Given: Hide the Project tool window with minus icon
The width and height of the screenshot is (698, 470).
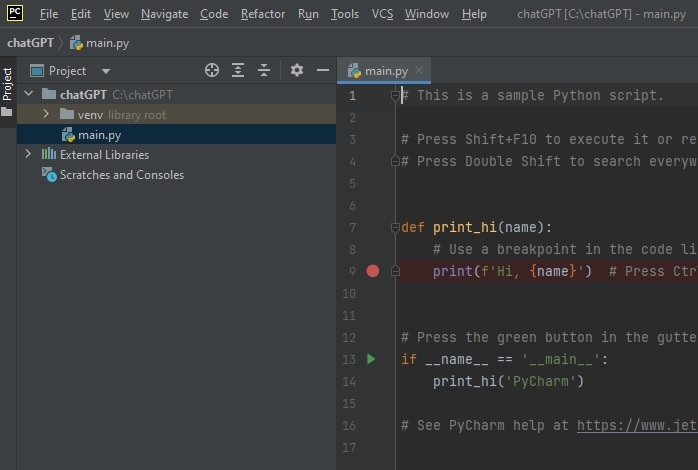Looking at the screenshot, I should pos(323,70).
